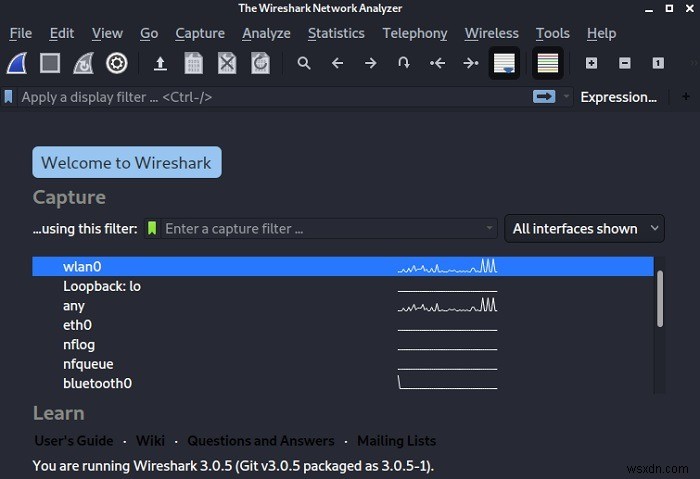Click the display filter bookmark icon

pyautogui.click(x=8, y=96)
